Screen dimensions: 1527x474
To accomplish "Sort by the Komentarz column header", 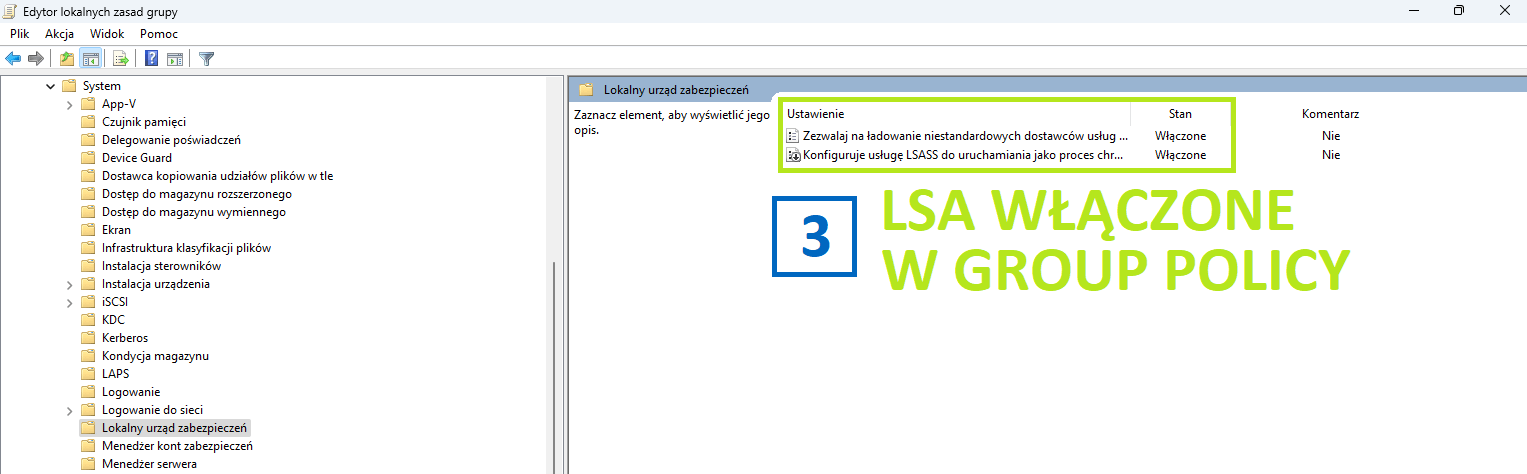I will pos(1330,114).
